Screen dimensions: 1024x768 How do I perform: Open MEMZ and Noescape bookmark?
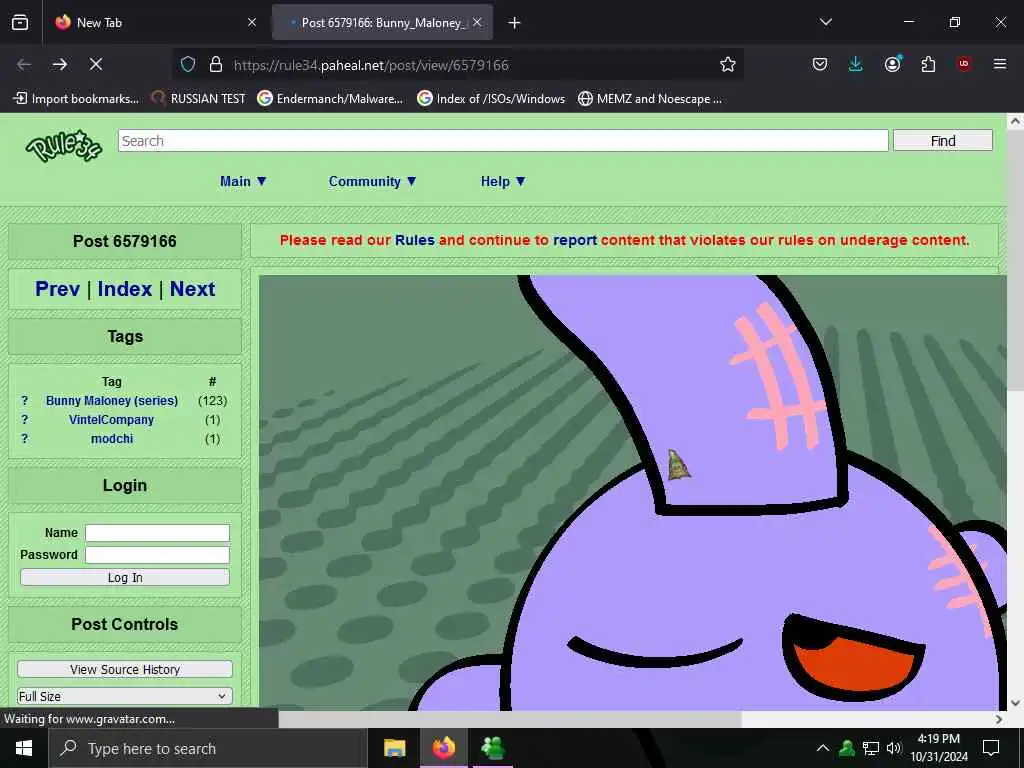[650, 99]
